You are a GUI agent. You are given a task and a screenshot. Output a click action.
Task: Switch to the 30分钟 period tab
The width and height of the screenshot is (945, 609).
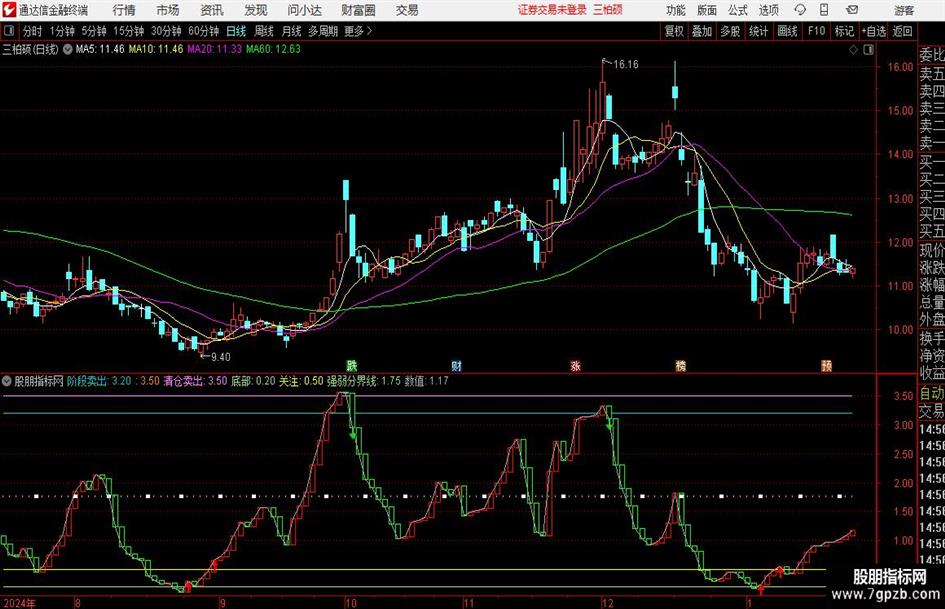point(166,31)
